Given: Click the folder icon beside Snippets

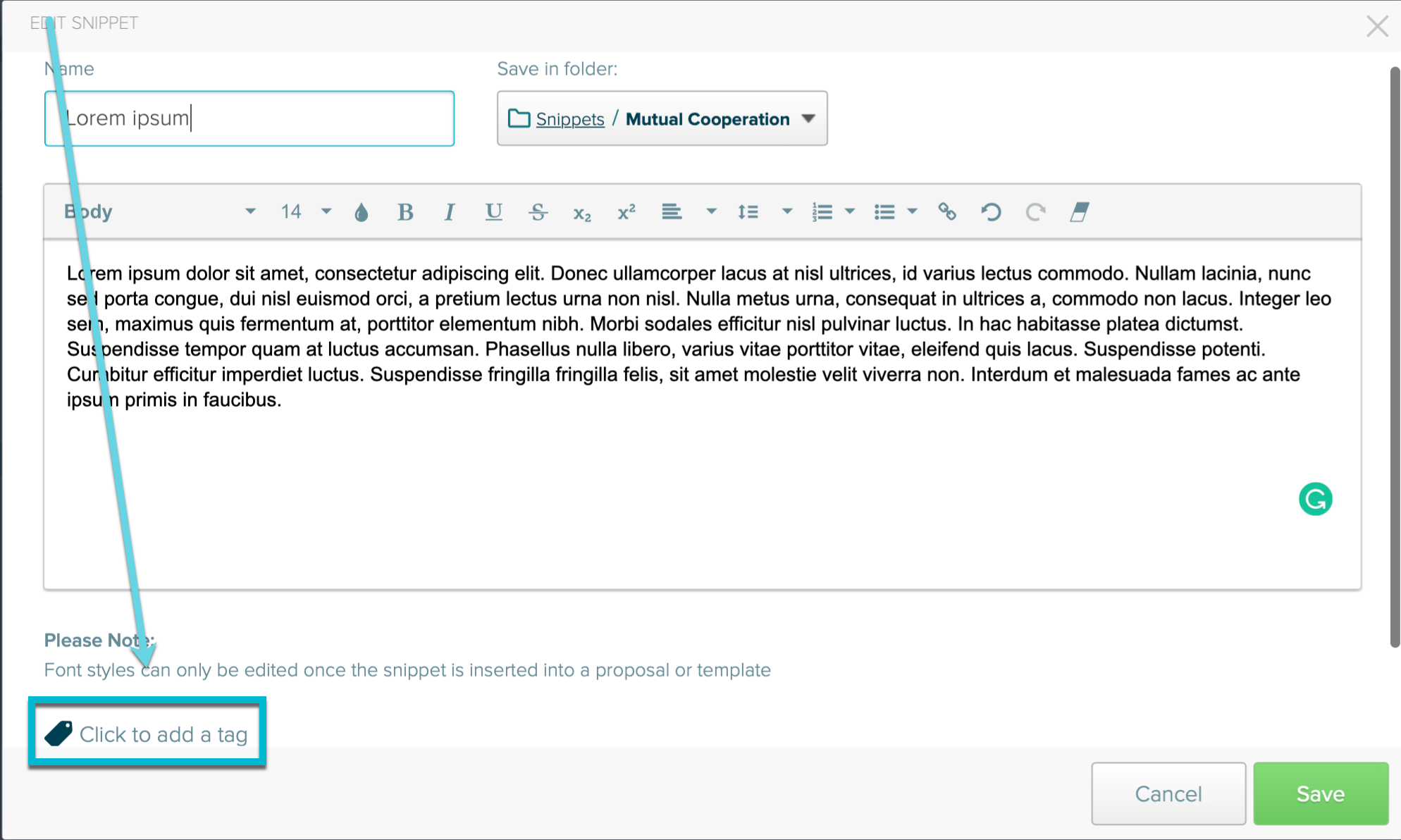Looking at the screenshot, I should 519,118.
